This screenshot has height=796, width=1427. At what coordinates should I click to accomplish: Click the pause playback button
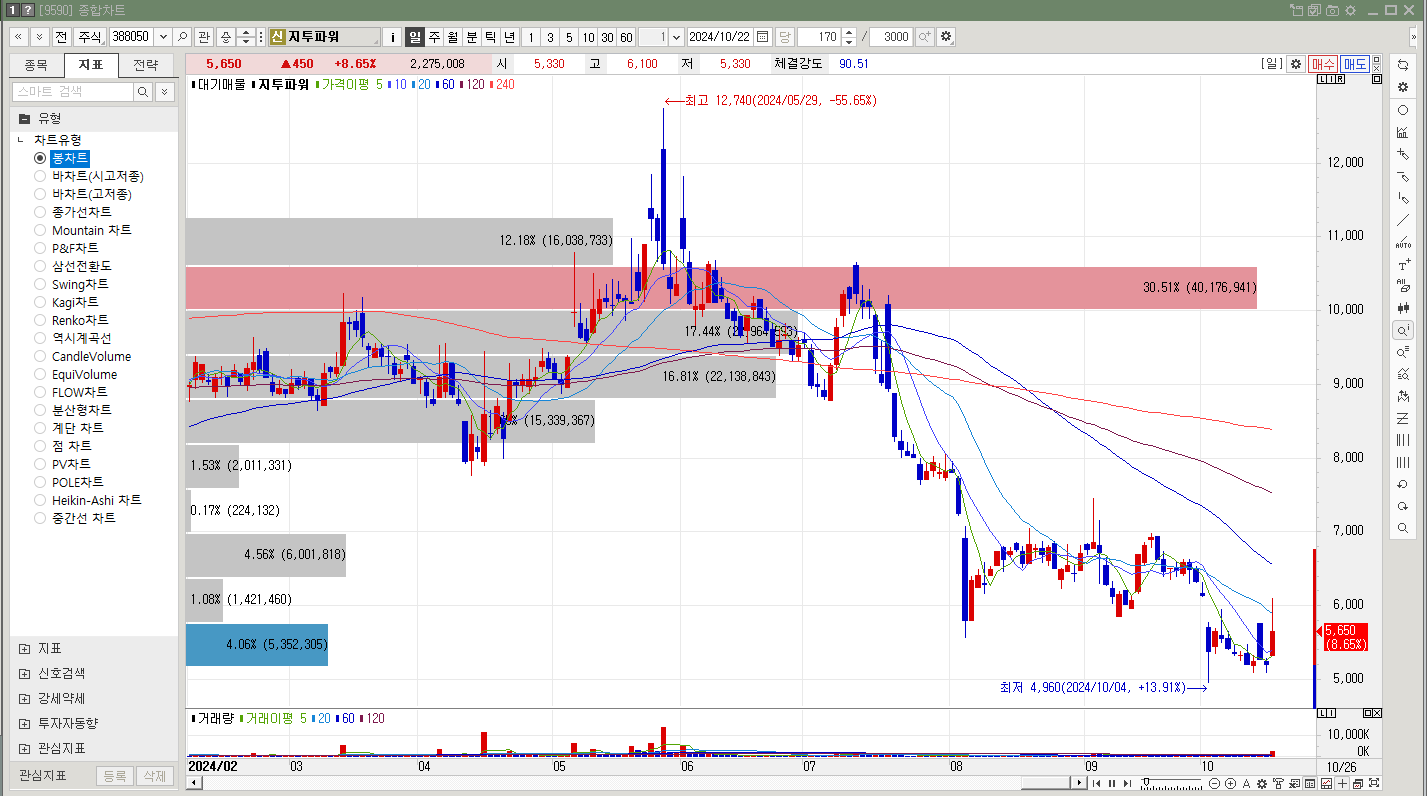tap(1111, 783)
